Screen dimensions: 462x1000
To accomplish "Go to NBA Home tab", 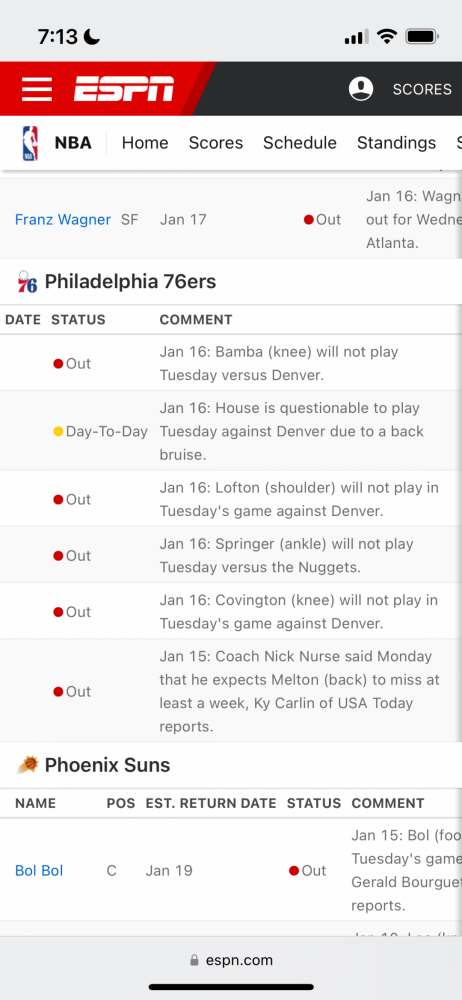I will [145, 143].
